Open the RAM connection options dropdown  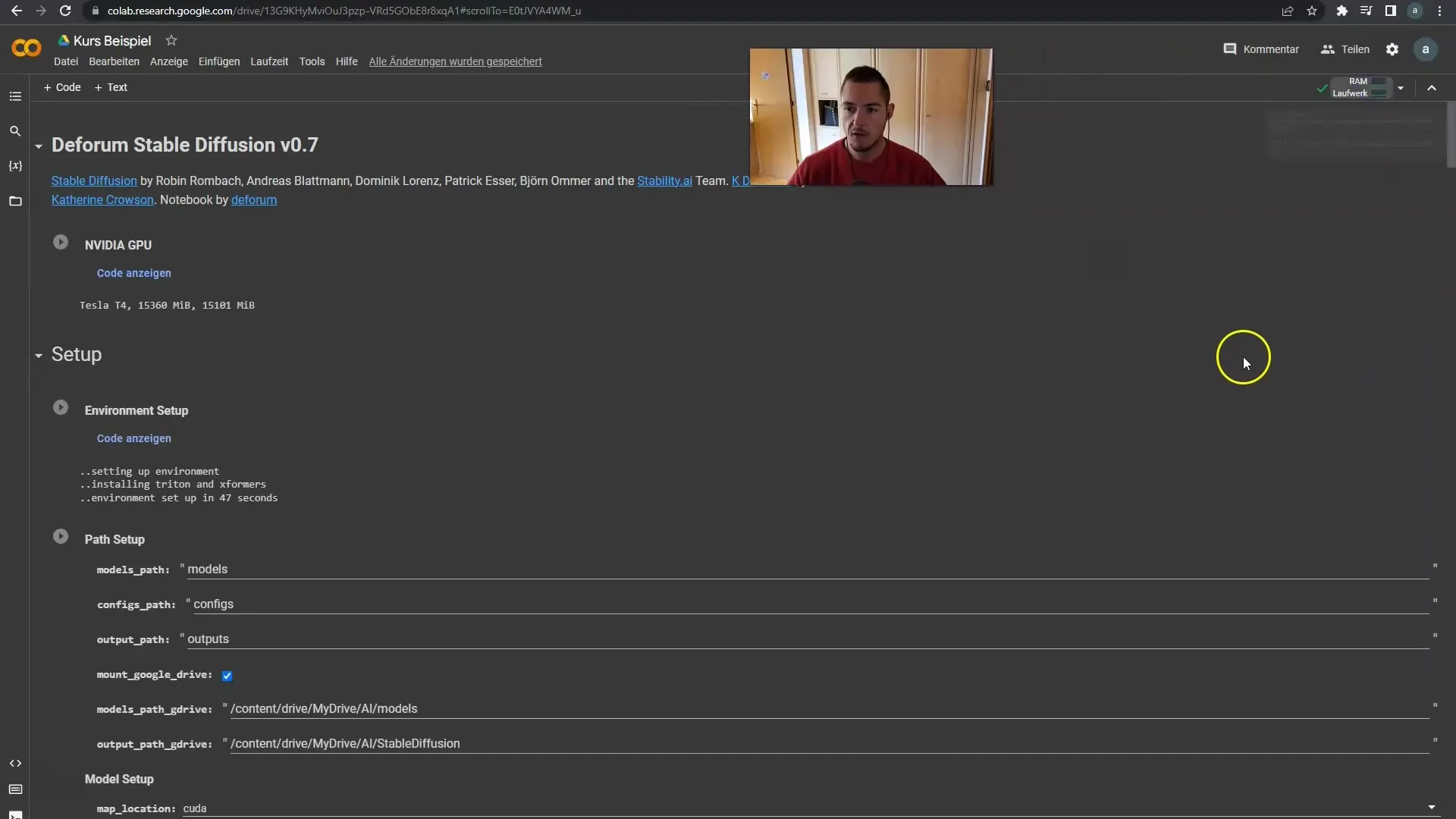point(1401,88)
